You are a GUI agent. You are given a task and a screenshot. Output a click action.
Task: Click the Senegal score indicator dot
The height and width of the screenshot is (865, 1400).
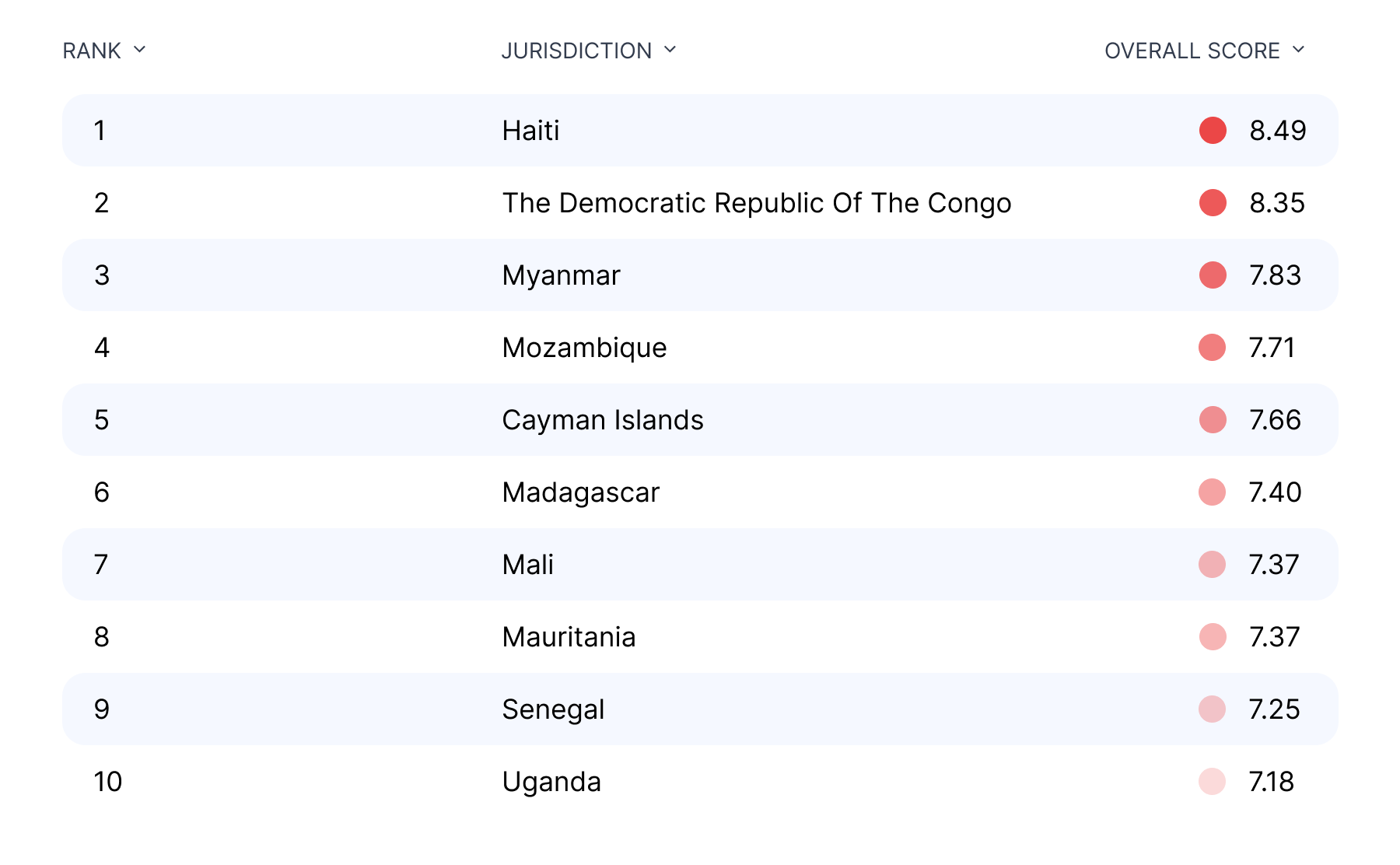tap(1213, 709)
